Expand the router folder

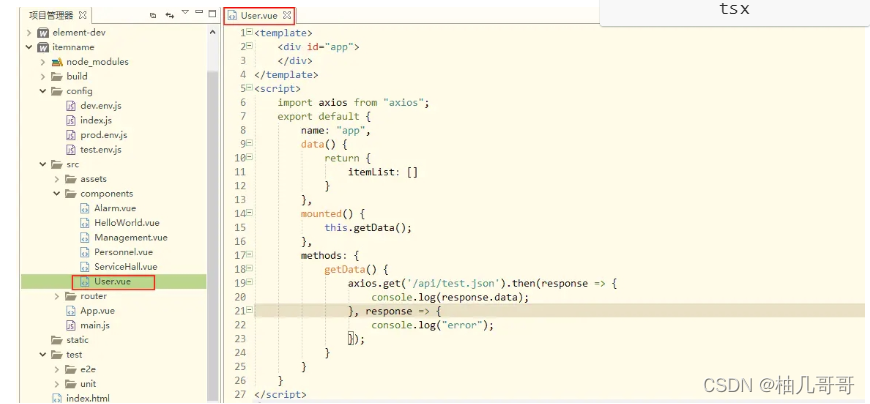[57, 296]
